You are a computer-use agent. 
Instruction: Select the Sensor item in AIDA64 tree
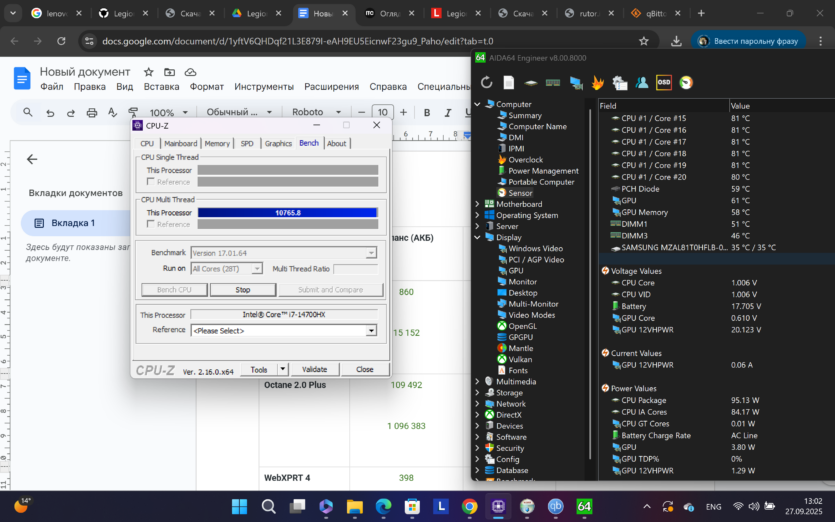coord(520,193)
